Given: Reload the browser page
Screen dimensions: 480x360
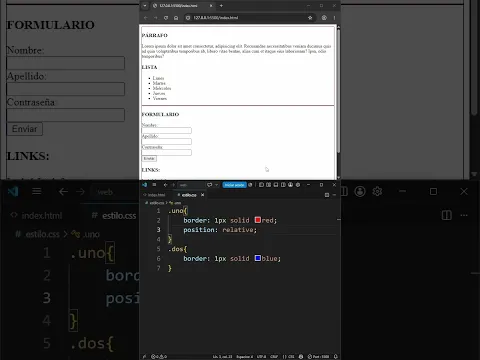Looking at the screenshot, I should click(166, 18).
